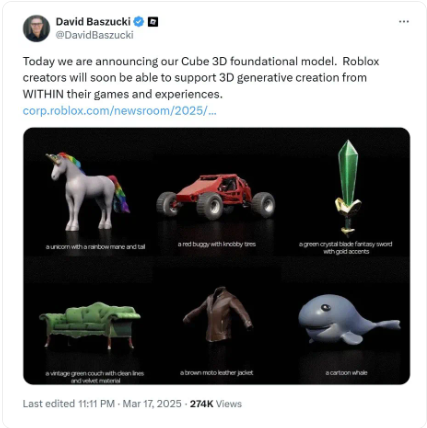The image size is (427, 428).
Task: Click the 'a cartoon whale' caption
Action: tap(346, 373)
